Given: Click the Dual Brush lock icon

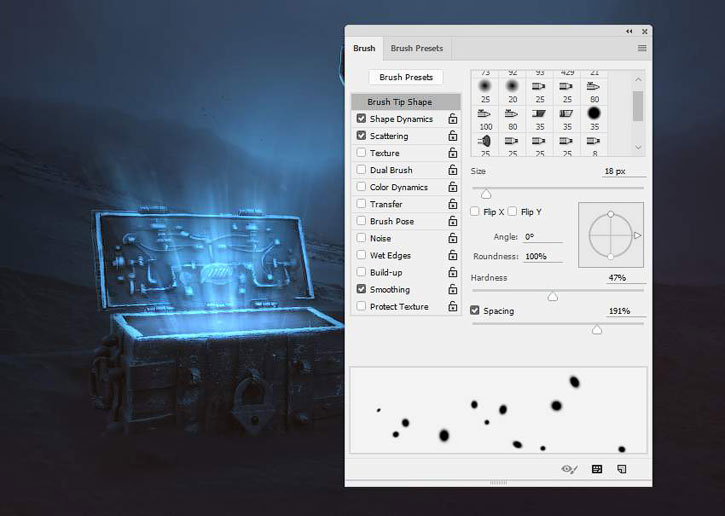Looking at the screenshot, I should [x=453, y=170].
